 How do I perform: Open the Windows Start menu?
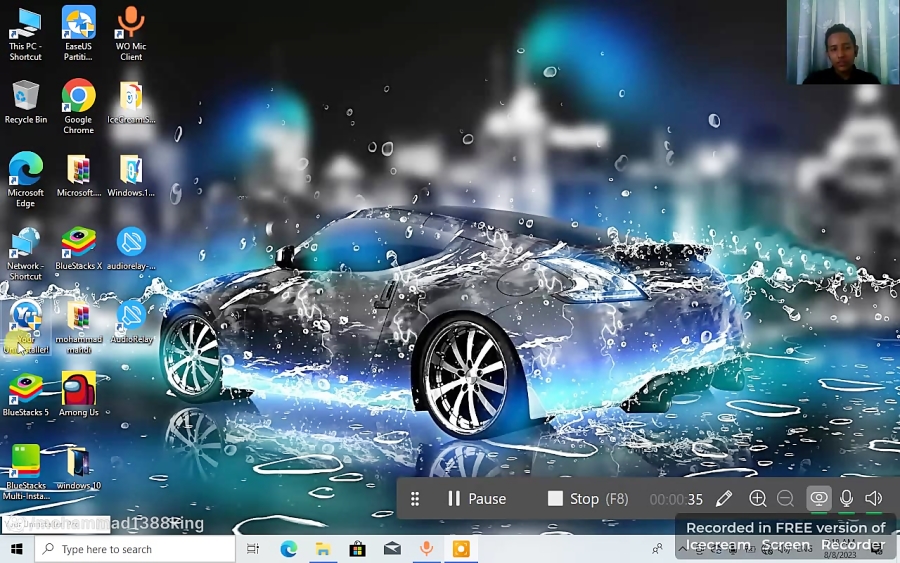(17, 549)
